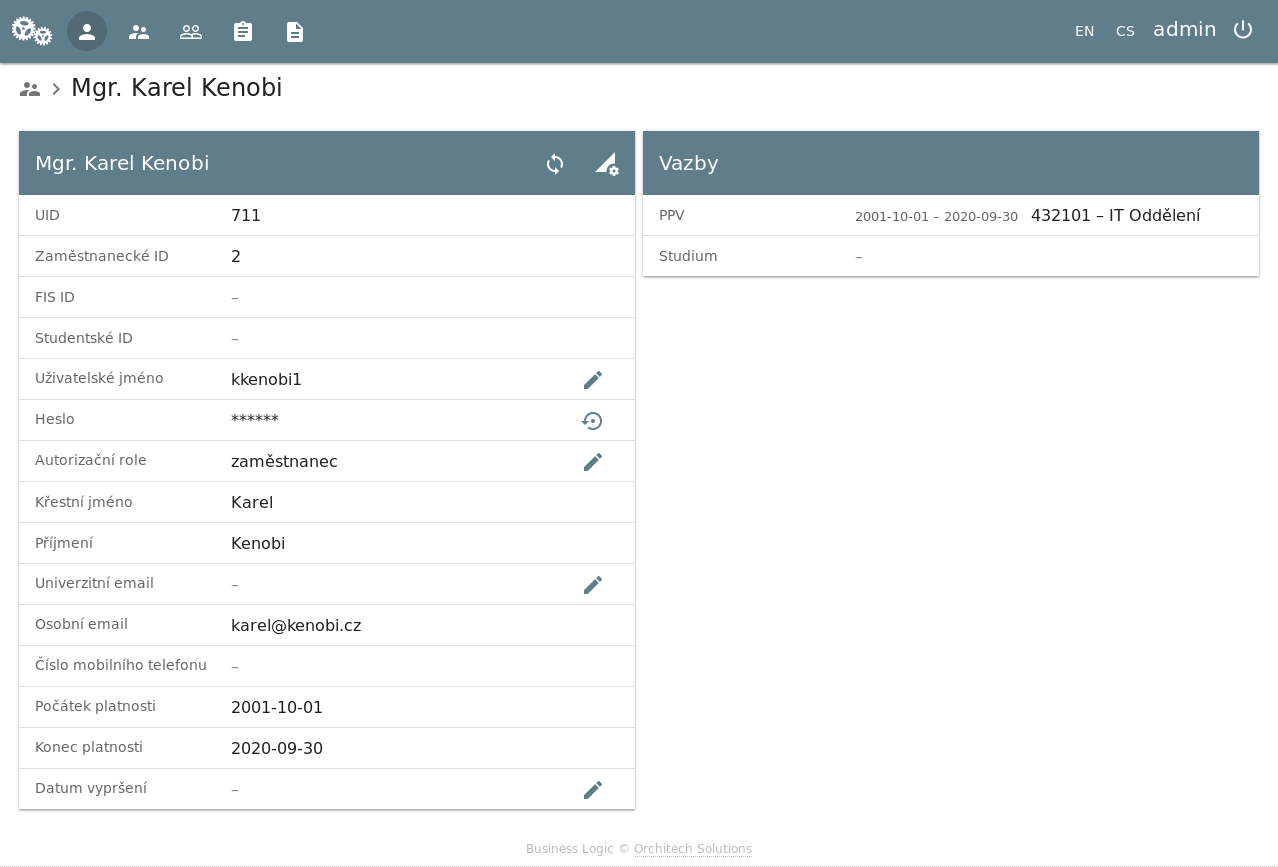Image resolution: width=1278 pixels, height=867 pixels.
Task: Reset the Heslo password
Action: 593,421
